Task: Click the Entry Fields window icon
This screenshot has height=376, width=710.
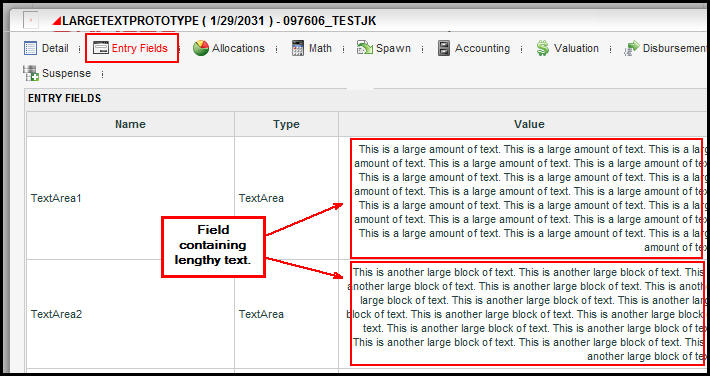Action: coord(101,48)
